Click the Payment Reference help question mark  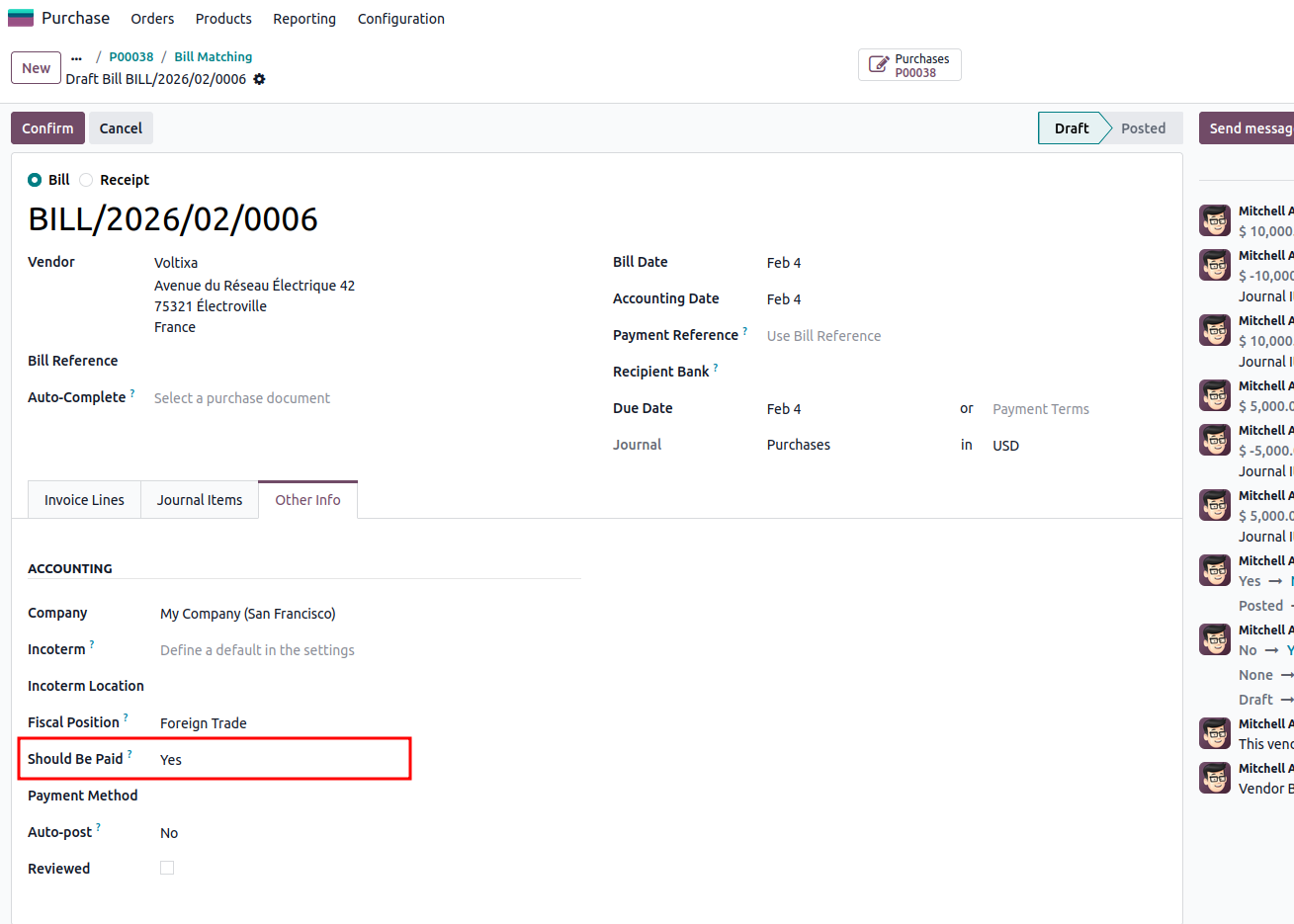(744, 331)
